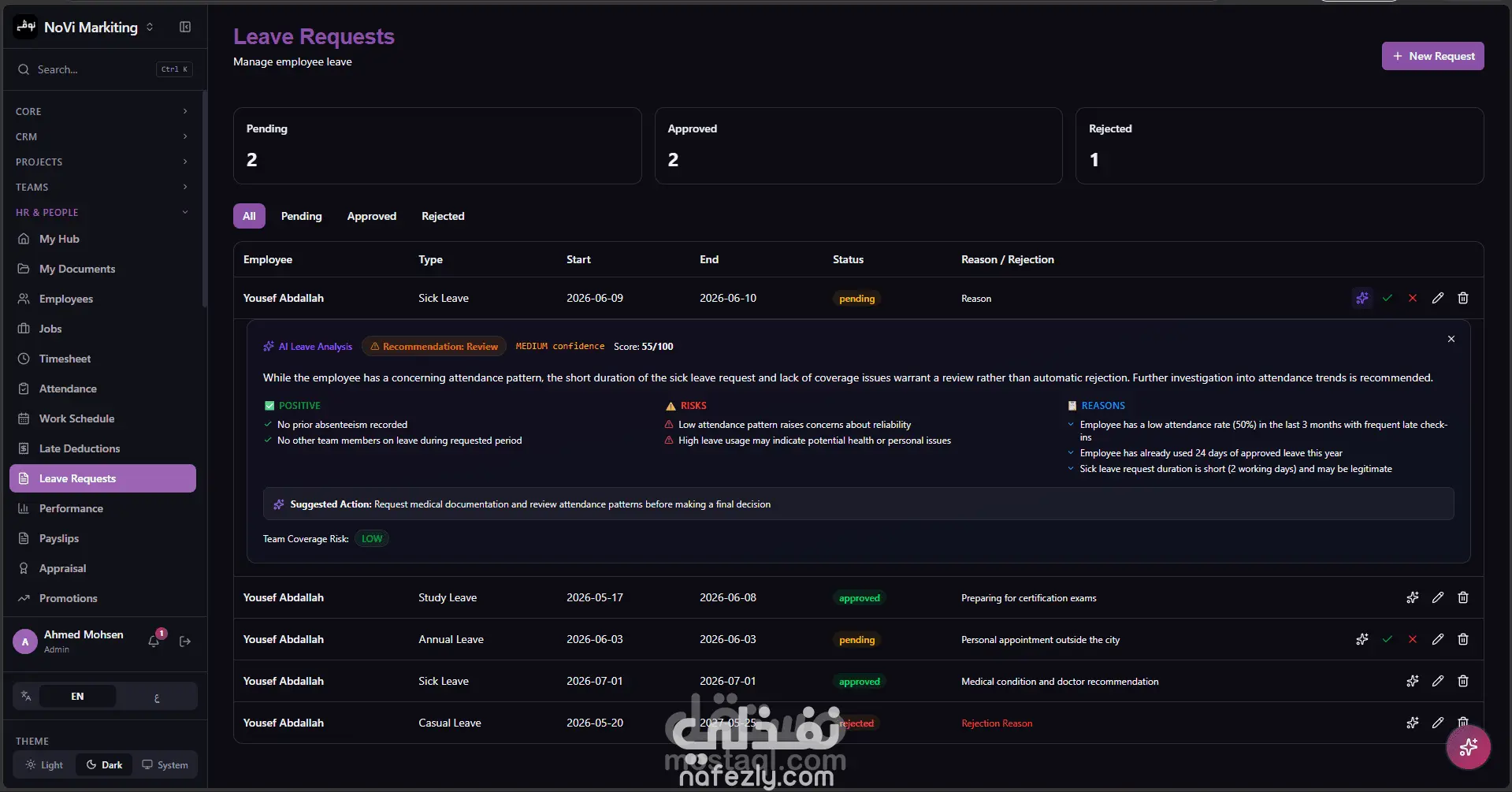Click the Recommendation: Review badge
Screen dimensions: 1512x792
click(x=434, y=346)
